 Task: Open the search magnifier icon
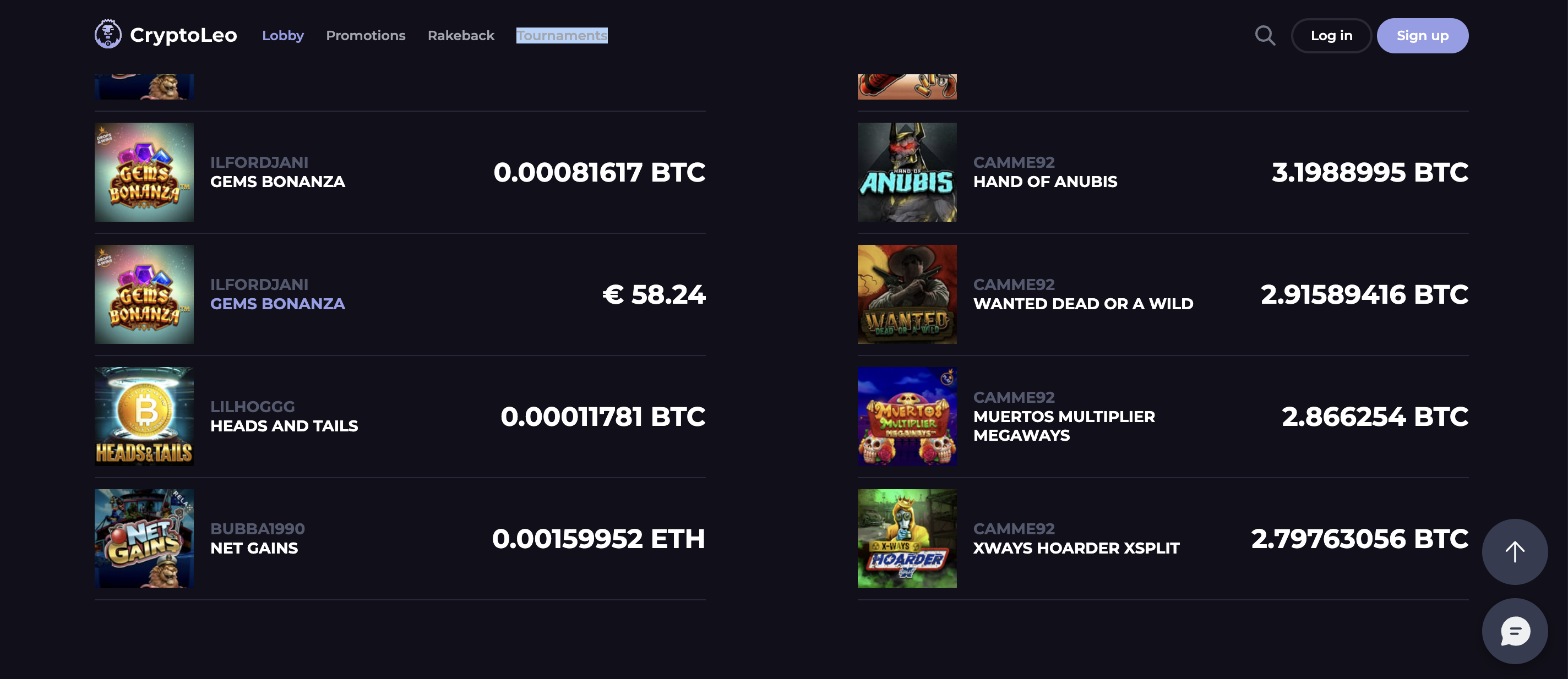tap(1265, 35)
